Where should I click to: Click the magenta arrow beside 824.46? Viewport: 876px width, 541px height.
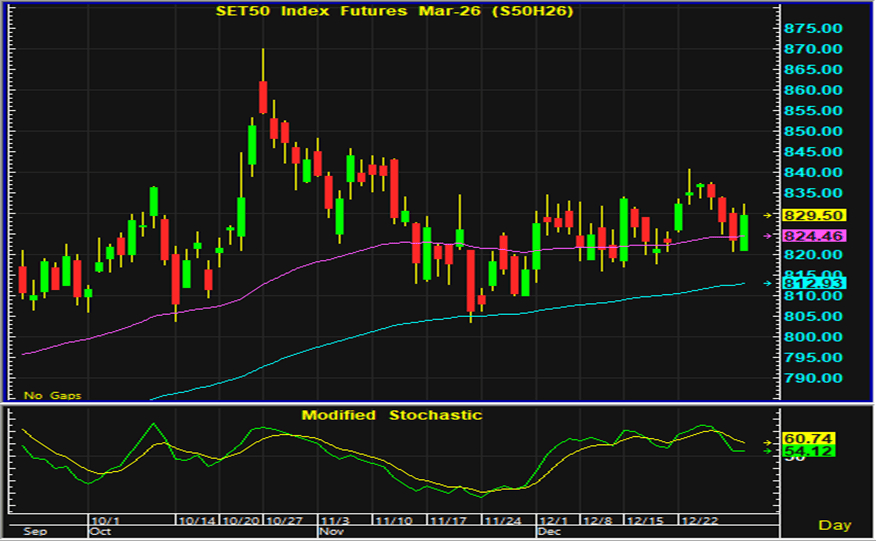768,236
